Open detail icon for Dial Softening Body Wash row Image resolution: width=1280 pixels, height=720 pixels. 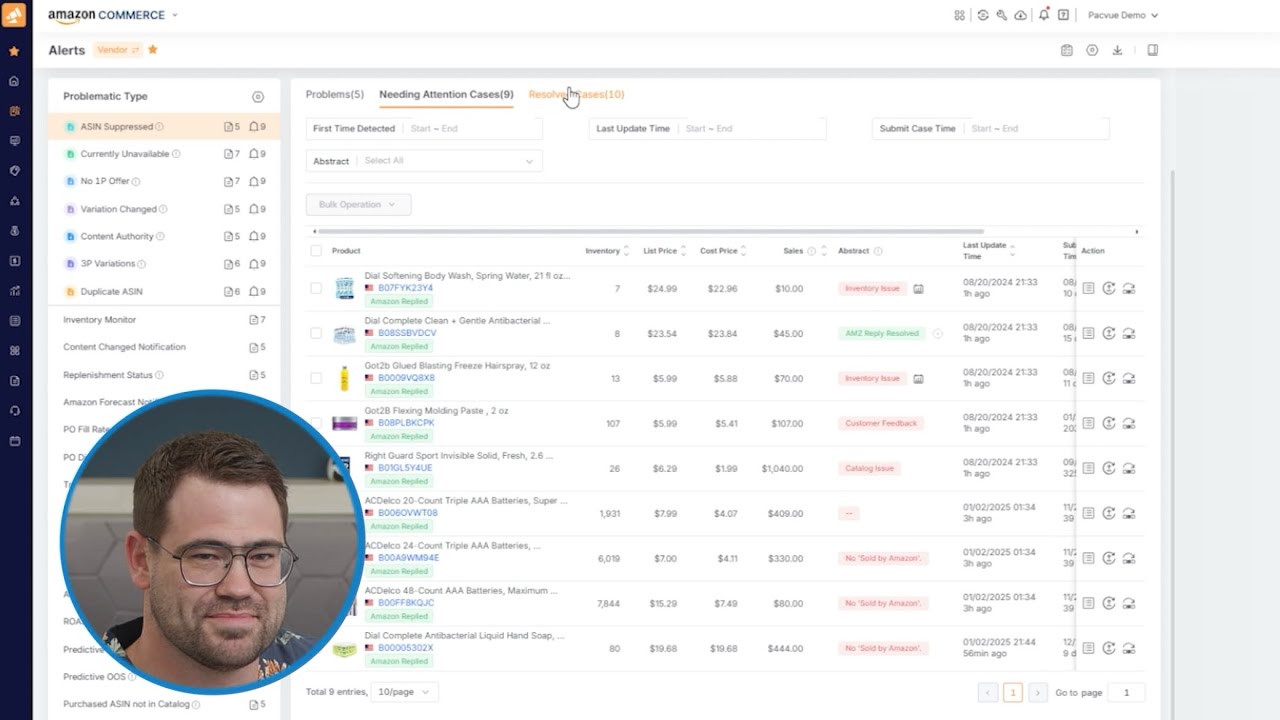[x=1089, y=288]
